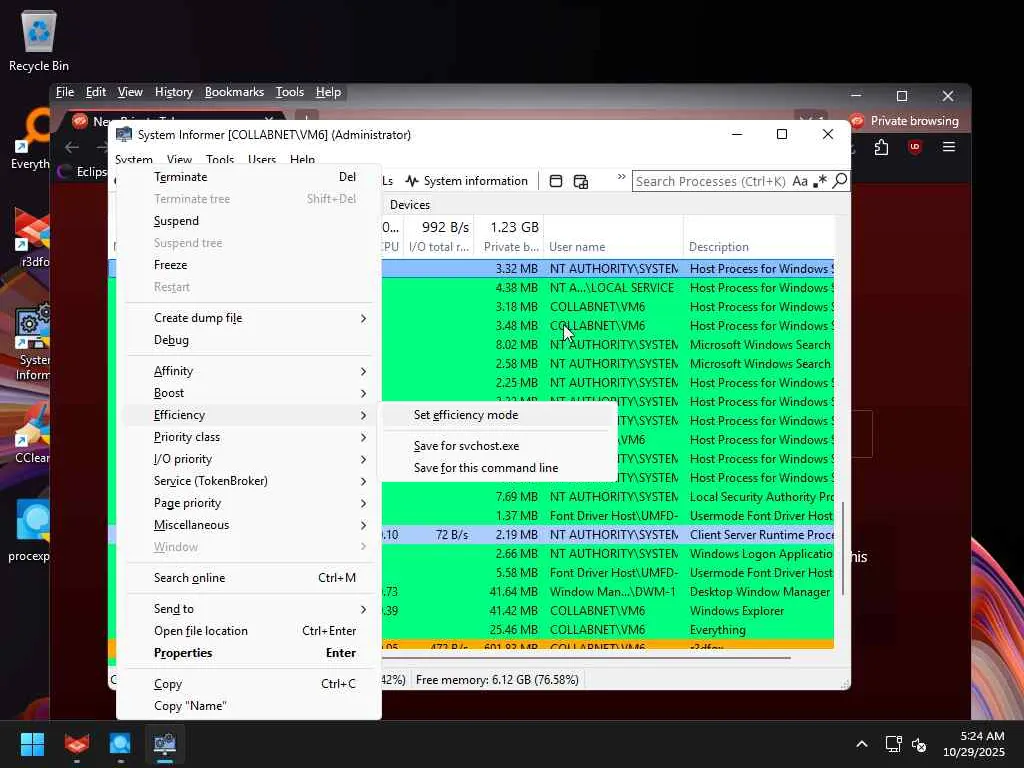The image size is (1024, 768).
Task: Click uBlock Origin shield icon
Action: [915, 148]
